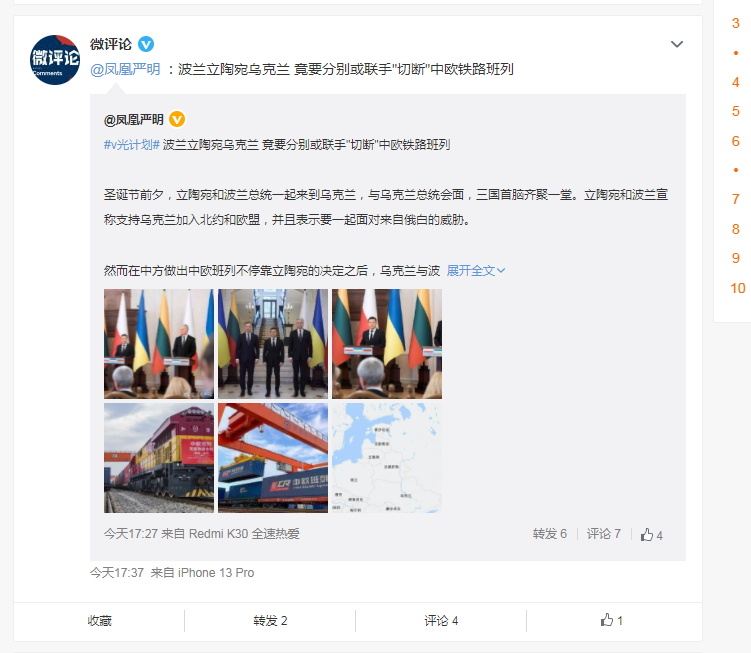The image size is (751, 653).
Task: Open the @凤凰严明 mention link in the repost
Action: tap(125, 69)
